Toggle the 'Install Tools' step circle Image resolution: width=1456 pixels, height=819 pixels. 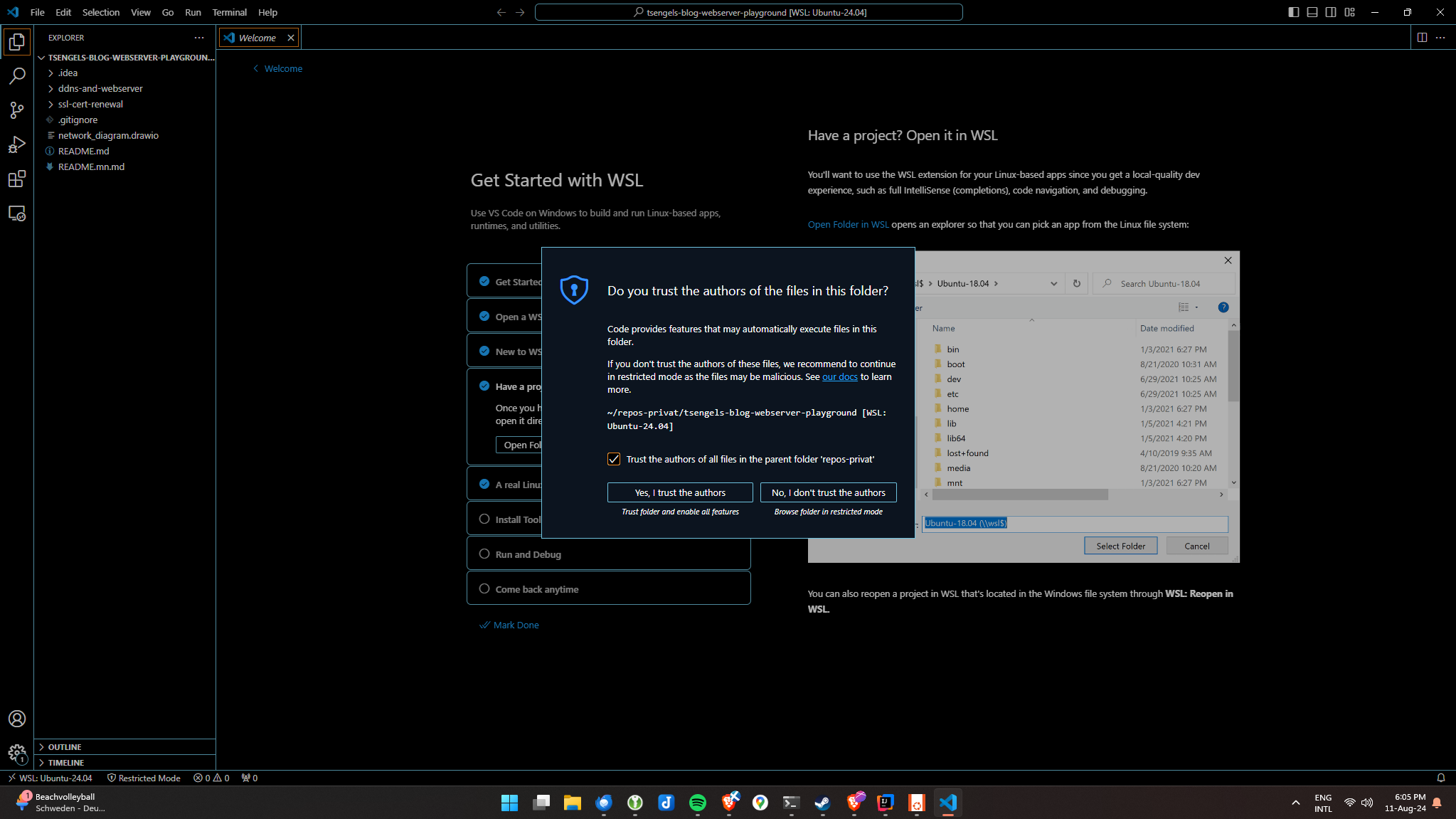[x=484, y=519]
